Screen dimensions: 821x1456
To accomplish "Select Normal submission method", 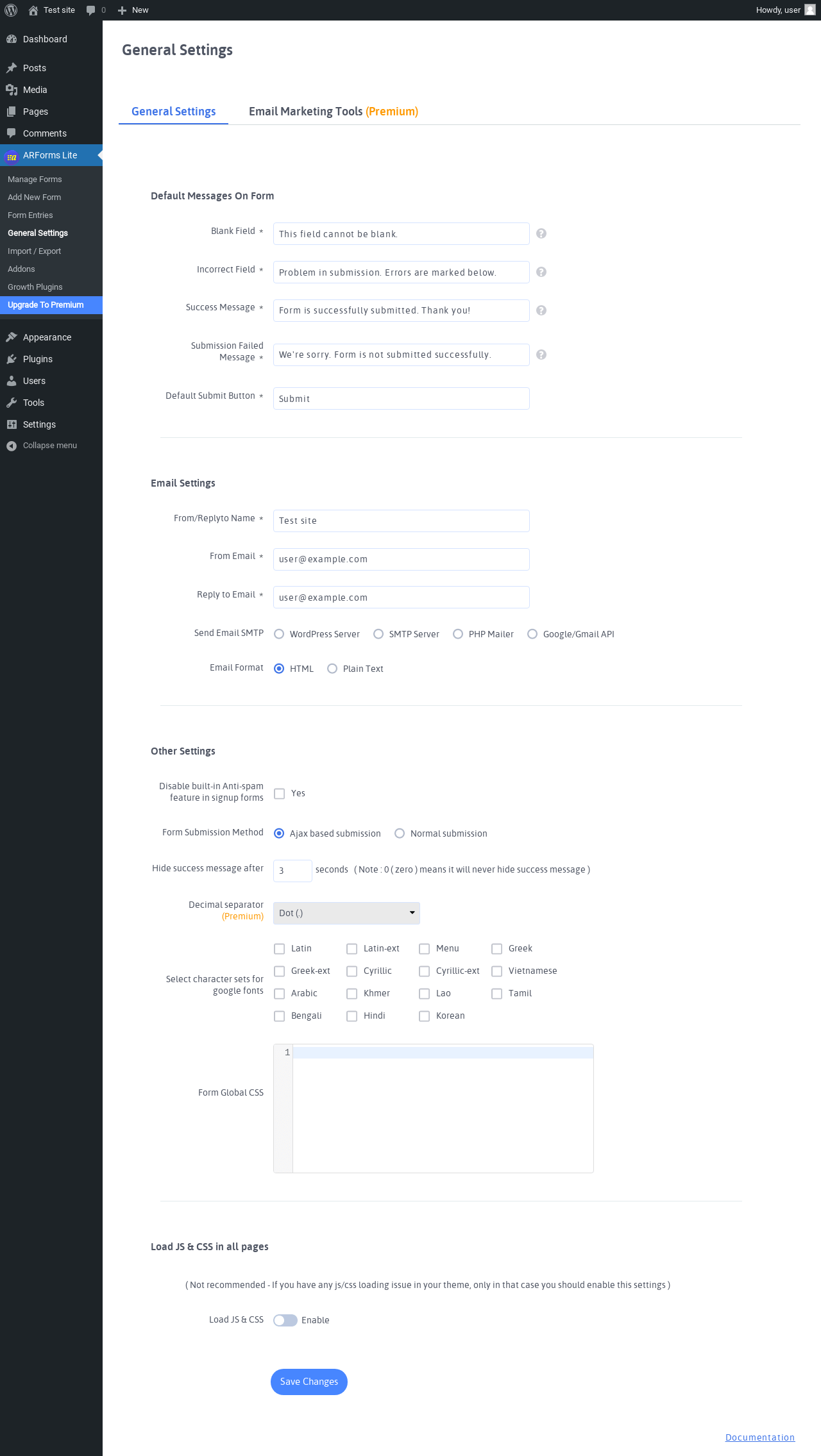I will [400, 833].
